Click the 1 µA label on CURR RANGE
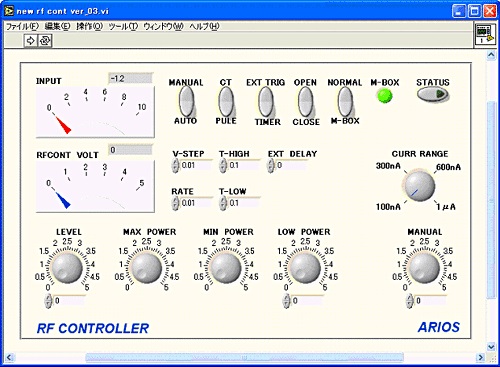Viewport: 500px width, 367px height. 446,207
